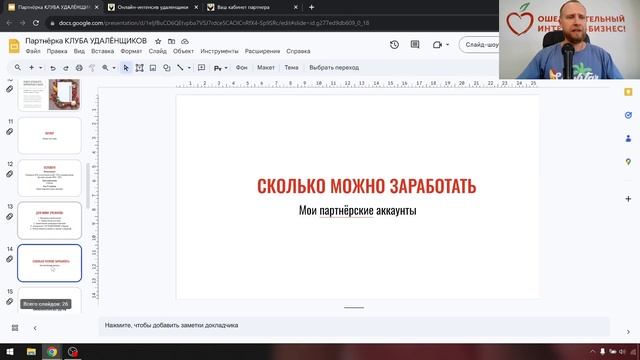Click subtitle Мои партнёрские аккаунты
The width and height of the screenshot is (640, 360).
(358, 211)
